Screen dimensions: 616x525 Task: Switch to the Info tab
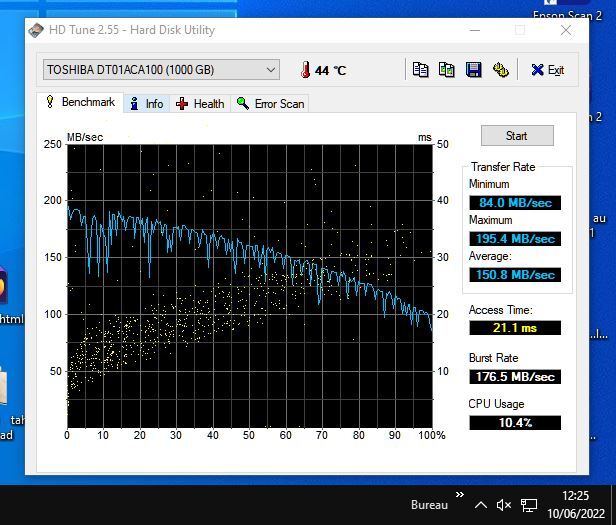coord(146,103)
